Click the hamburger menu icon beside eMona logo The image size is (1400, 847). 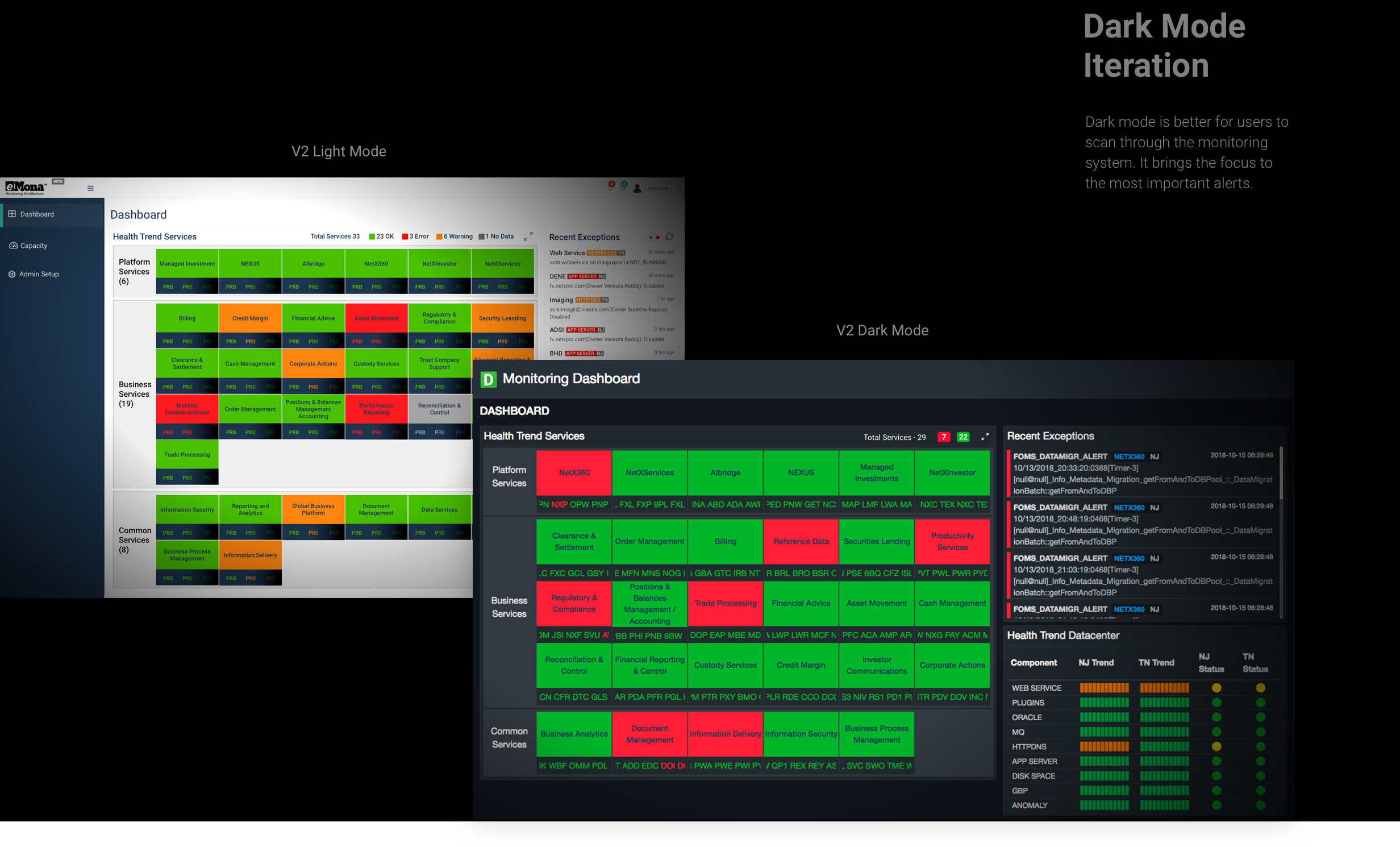pyautogui.click(x=90, y=188)
